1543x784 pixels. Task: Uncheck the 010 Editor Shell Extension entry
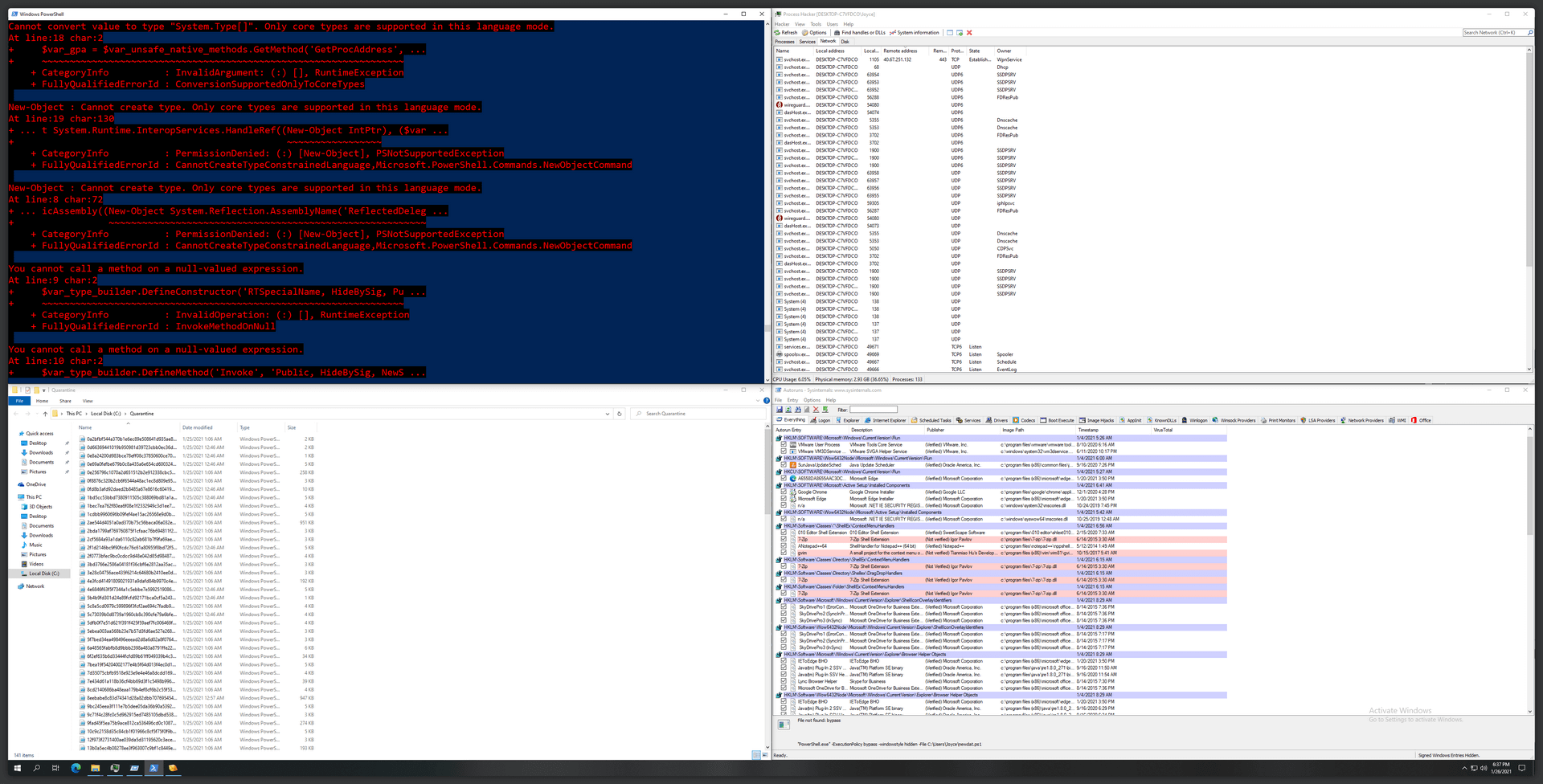point(784,533)
